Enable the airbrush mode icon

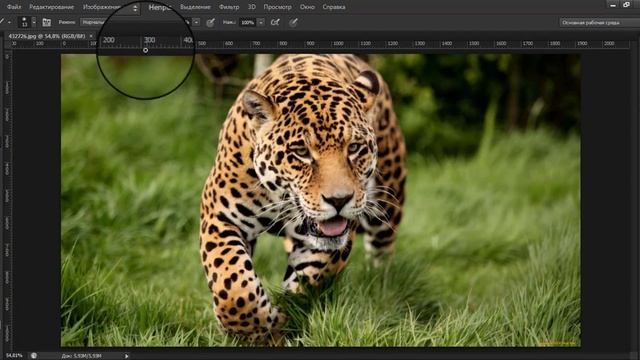[276, 22]
